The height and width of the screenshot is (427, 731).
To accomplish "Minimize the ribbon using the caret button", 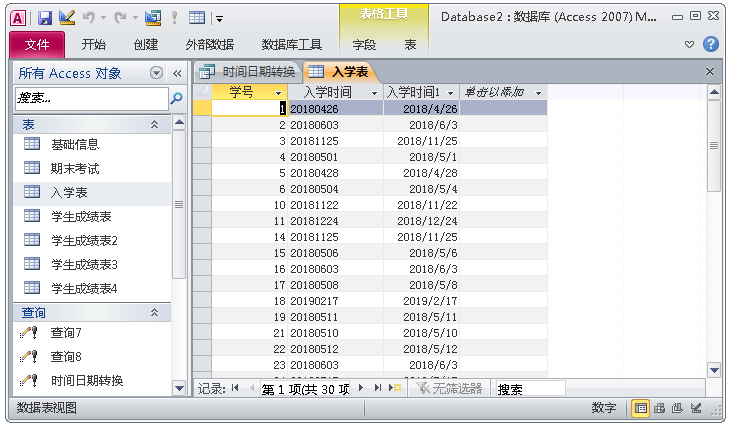I will click(x=689, y=44).
